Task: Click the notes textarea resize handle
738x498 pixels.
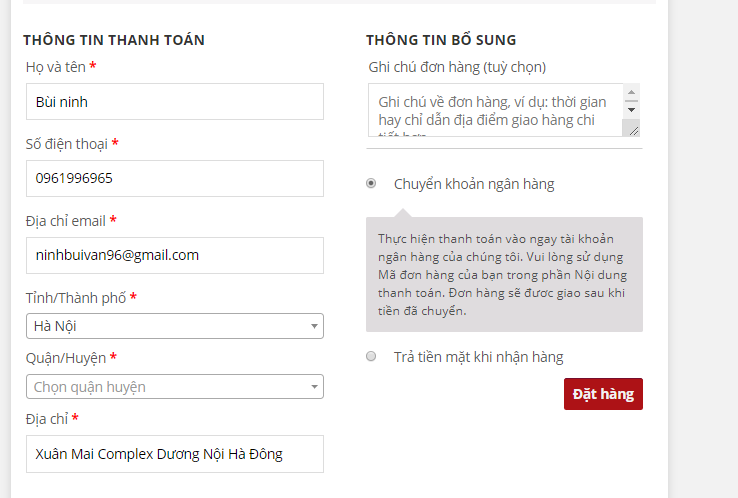Action: coord(631,127)
